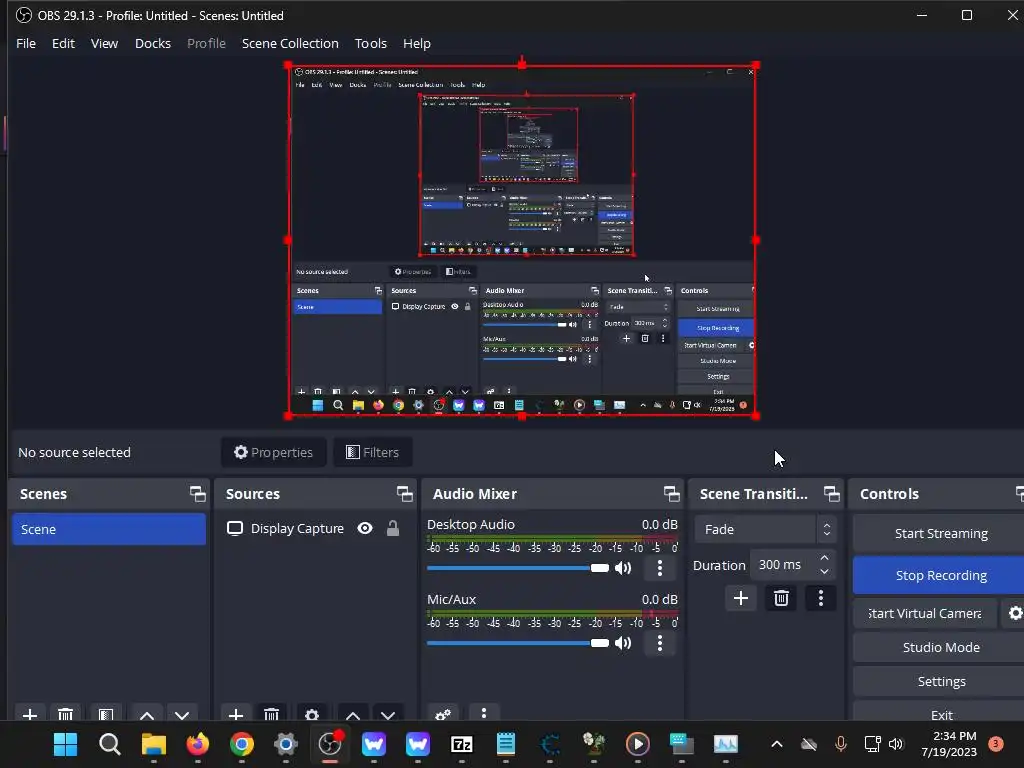Open Audio Mixer three-dot menu

[484, 713]
